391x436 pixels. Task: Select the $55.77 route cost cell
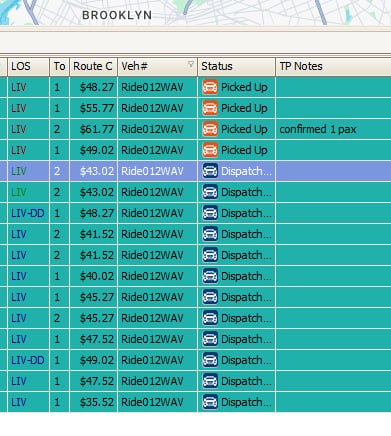click(x=93, y=108)
